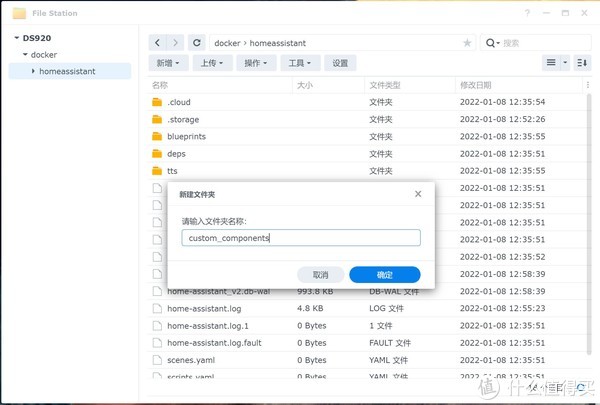
Task: Open the sort order icon
Action: click(582, 63)
